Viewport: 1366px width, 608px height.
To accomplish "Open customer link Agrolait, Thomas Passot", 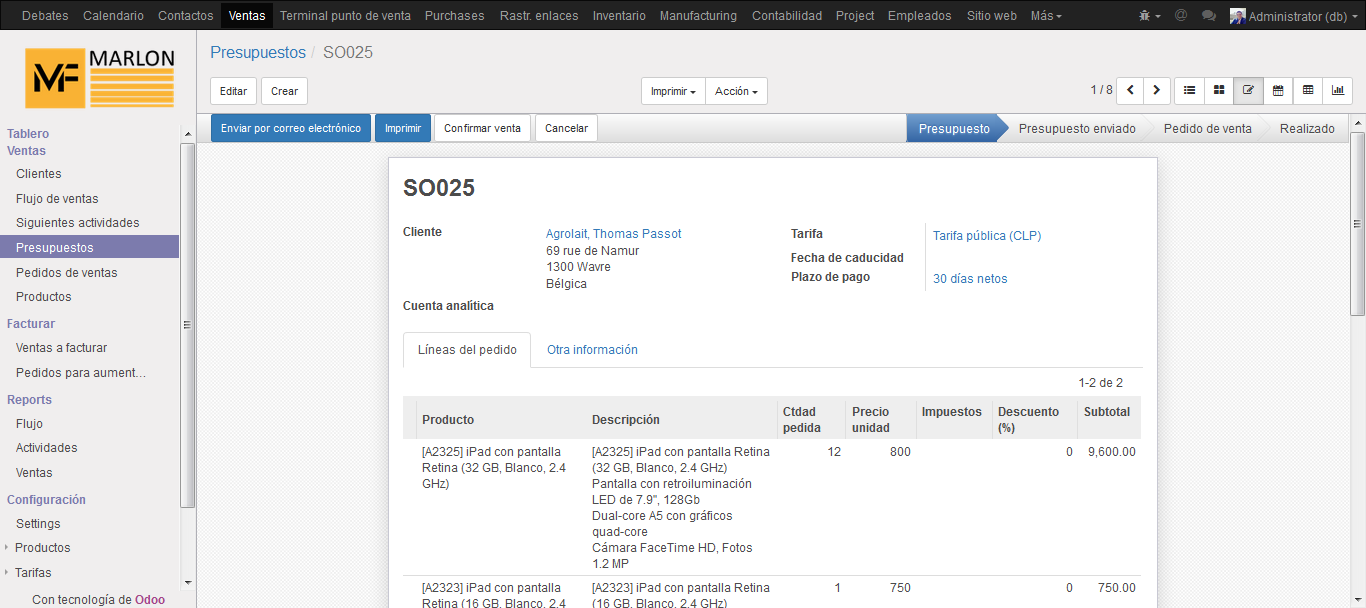I will pos(613,234).
